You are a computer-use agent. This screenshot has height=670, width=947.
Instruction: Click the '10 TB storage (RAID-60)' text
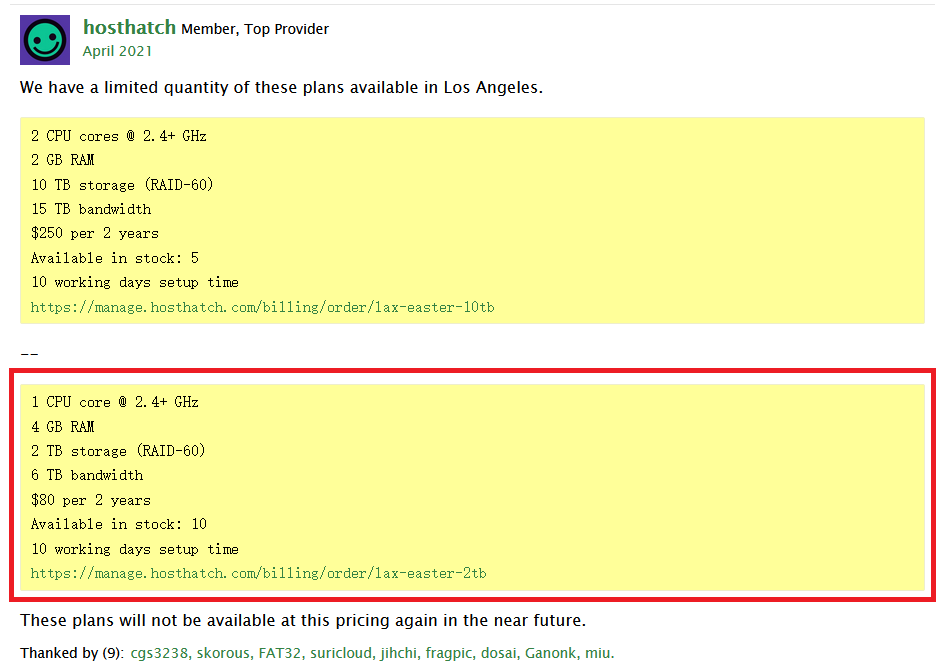(x=122, y=185)
